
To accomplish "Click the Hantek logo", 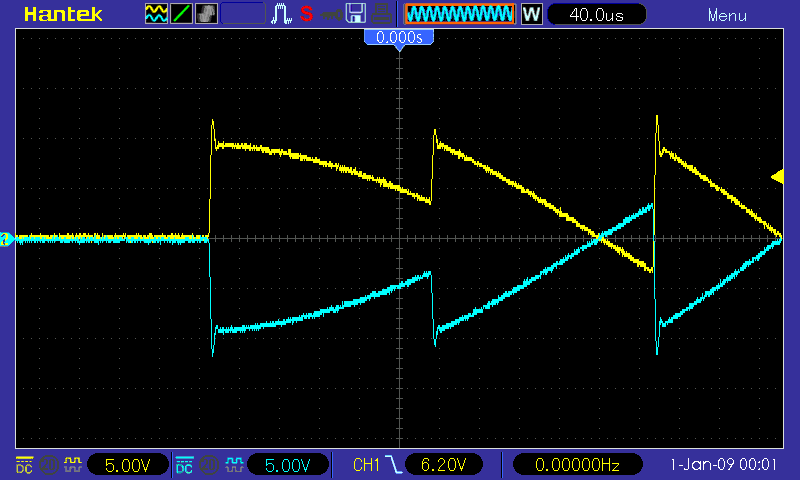I will coord(63,14).
